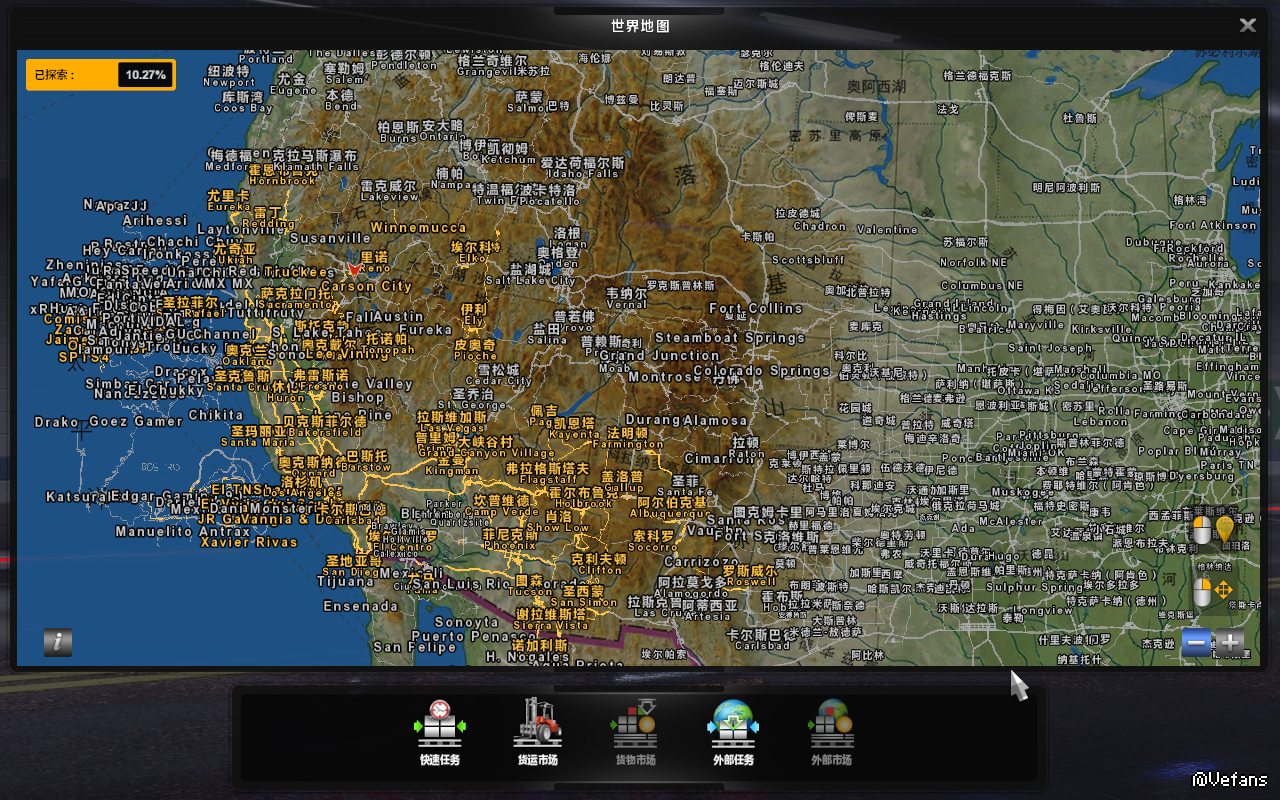Click the Longview city label

point(1044,611)
